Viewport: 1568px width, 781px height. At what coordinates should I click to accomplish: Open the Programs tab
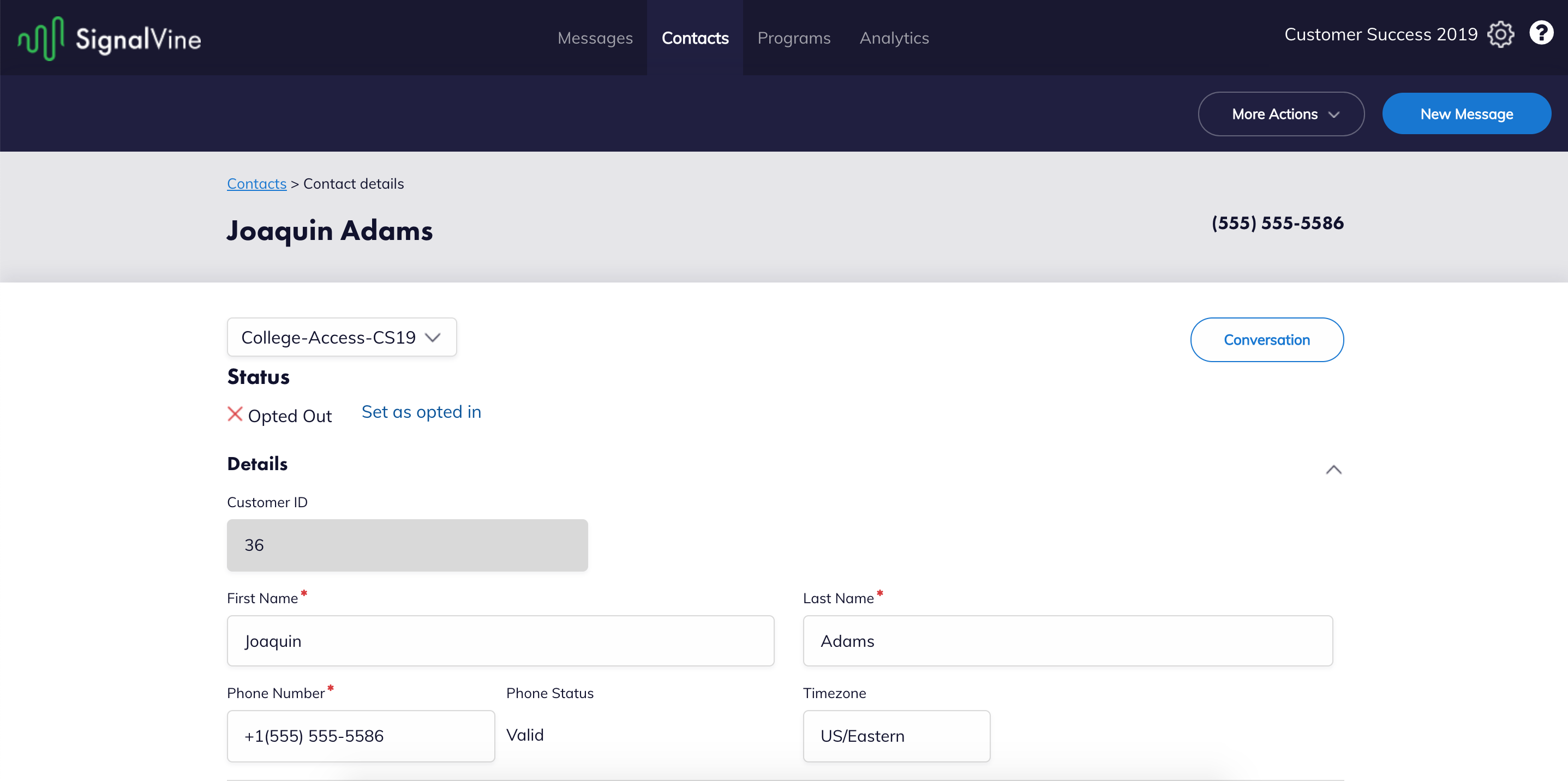tap(794, 38)
